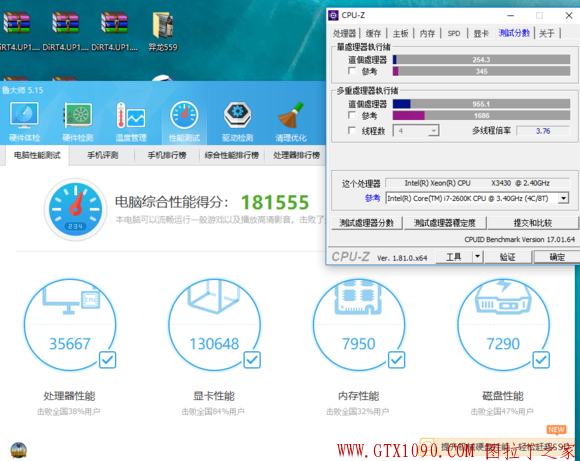The height and width of the screenshot is (461, 580).
Task: Switch to CPU-Z 内存 memory tab
Action: point(428,33)
